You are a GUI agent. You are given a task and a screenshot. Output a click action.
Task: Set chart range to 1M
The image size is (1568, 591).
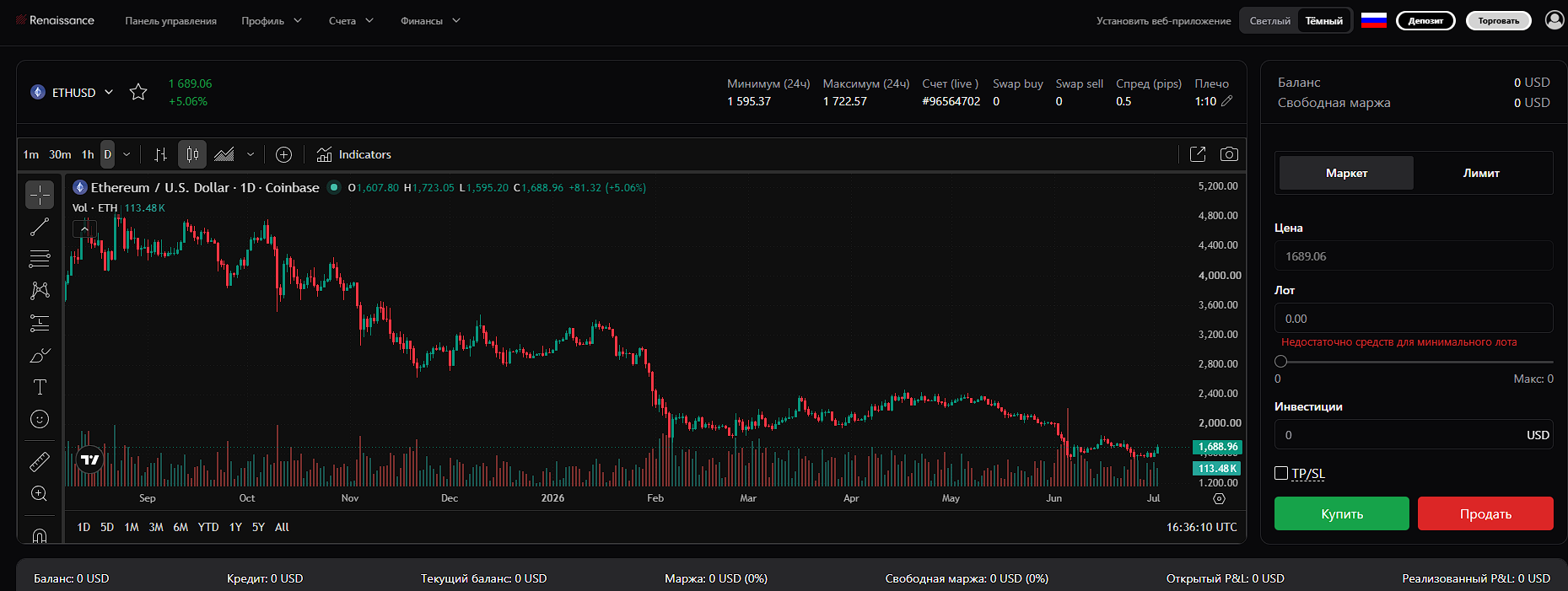pyautogui.click(x=132, y=527)
